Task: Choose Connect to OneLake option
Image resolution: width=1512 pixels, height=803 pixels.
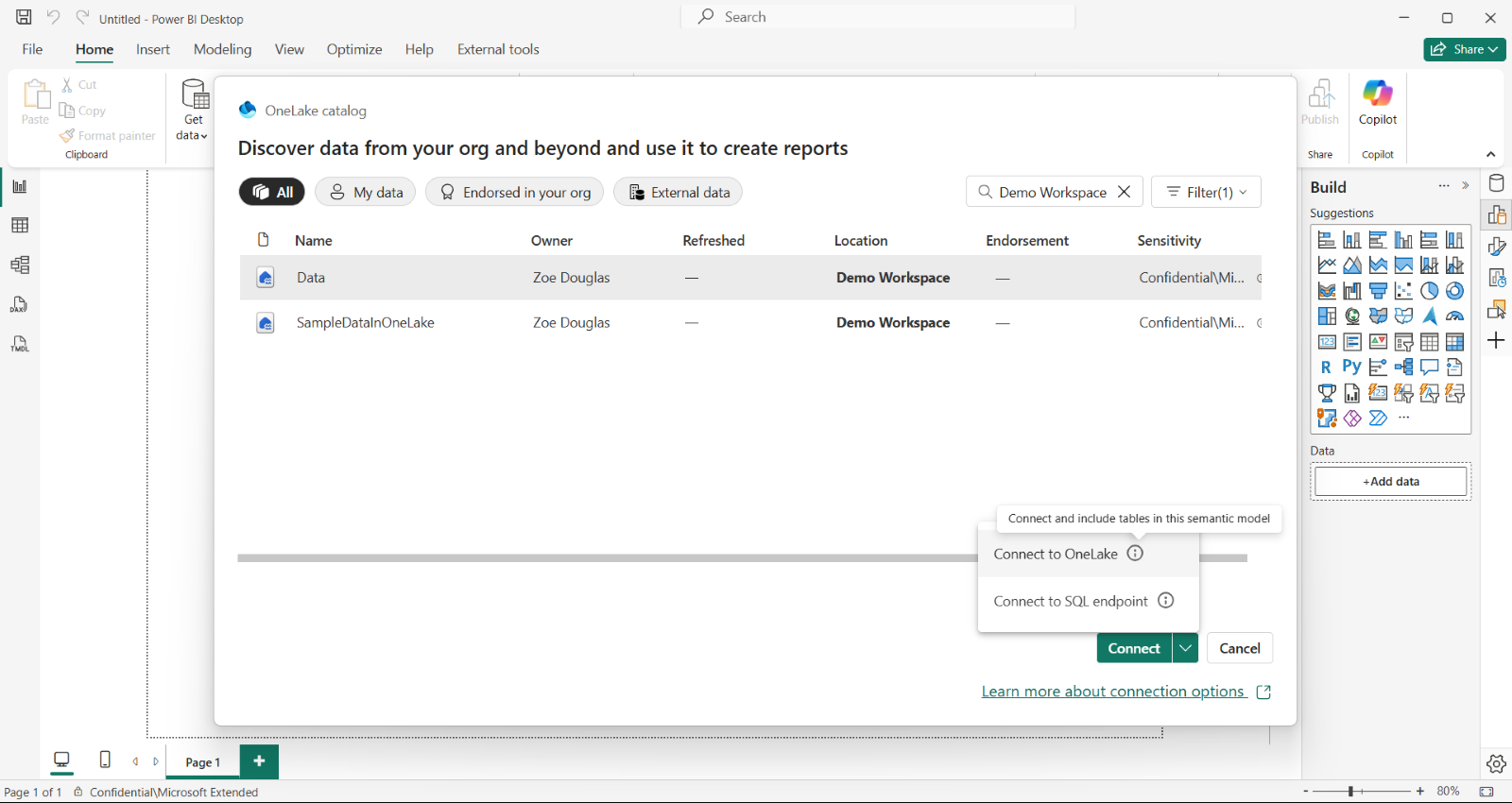Action: [1089, 554]
